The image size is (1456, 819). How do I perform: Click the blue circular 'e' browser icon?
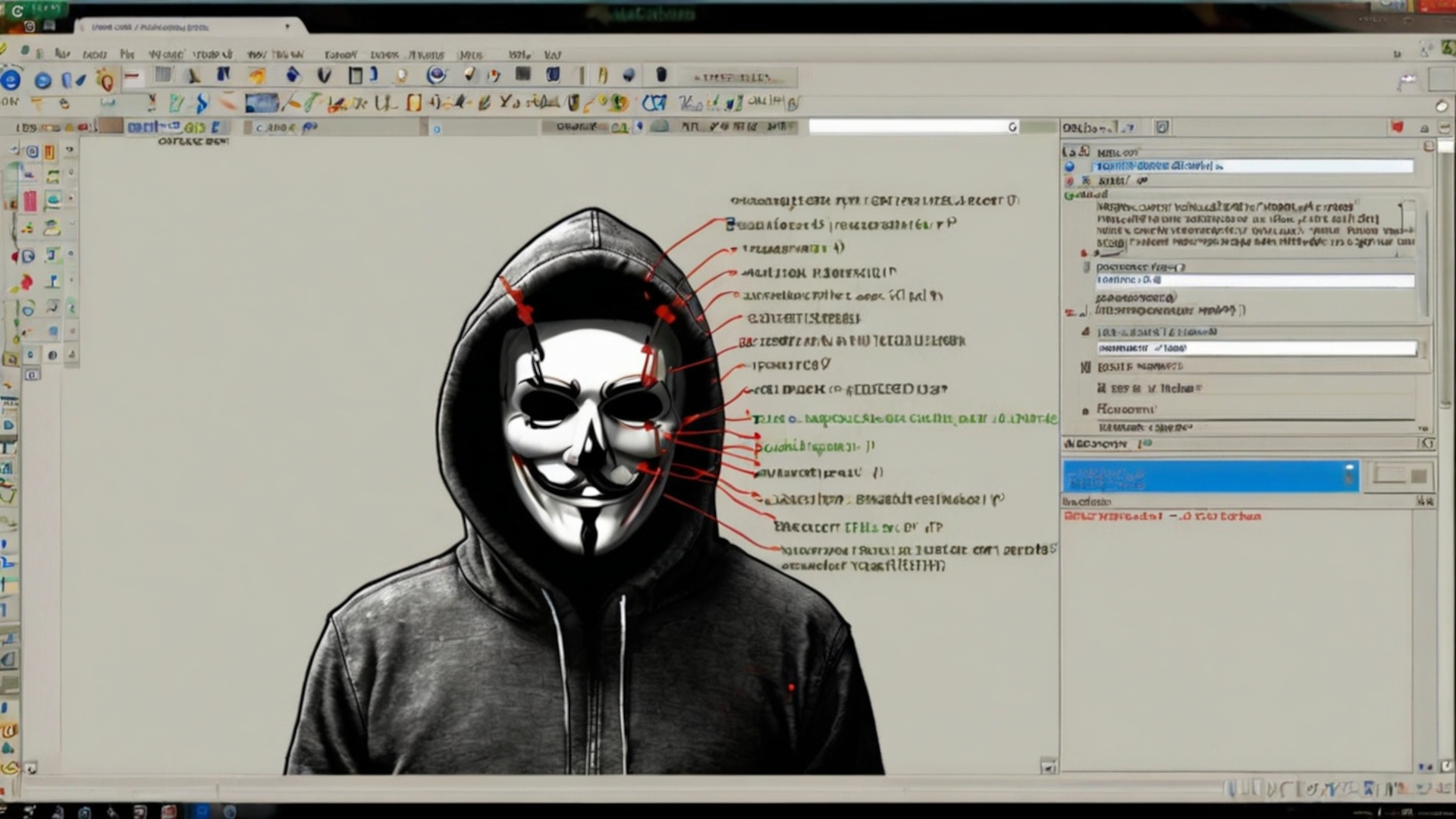tap(11, 80)
